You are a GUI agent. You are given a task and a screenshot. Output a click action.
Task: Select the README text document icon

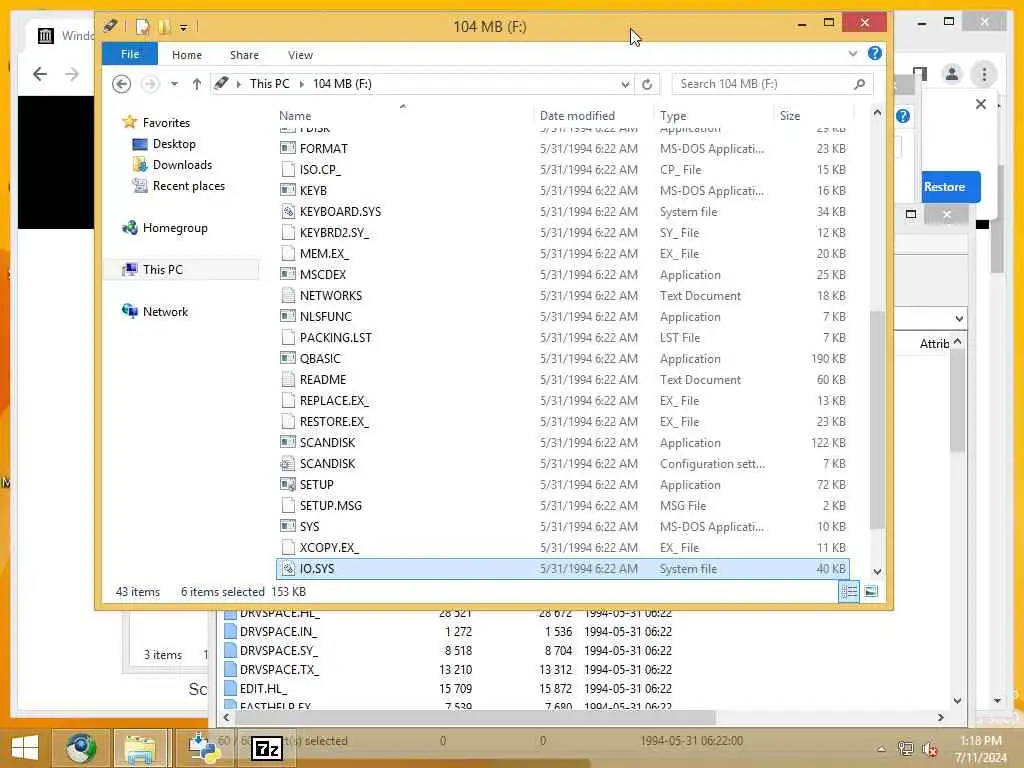[288, 379]
